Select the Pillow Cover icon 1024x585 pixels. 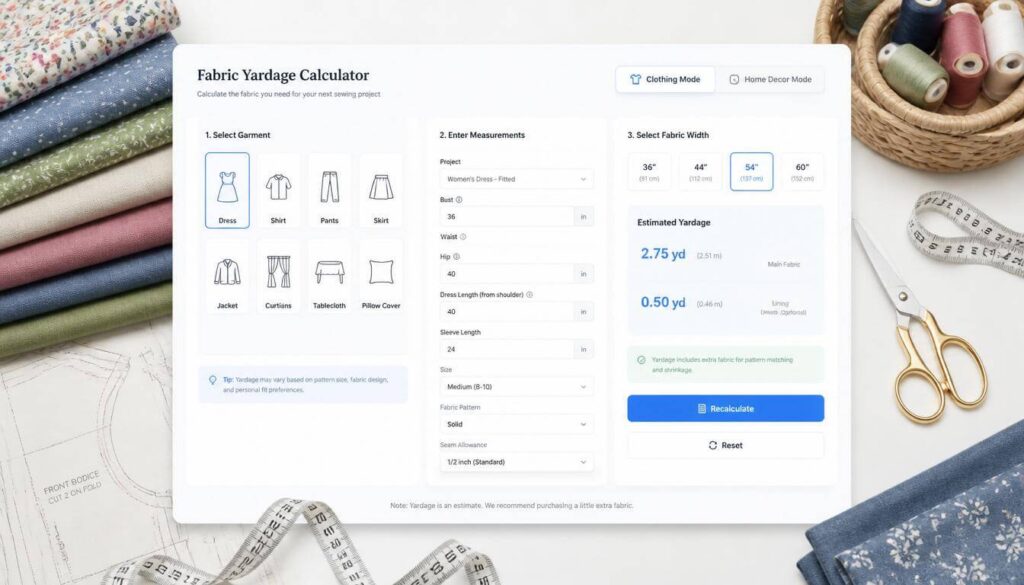pyautogui.click(x=381, y=276)
